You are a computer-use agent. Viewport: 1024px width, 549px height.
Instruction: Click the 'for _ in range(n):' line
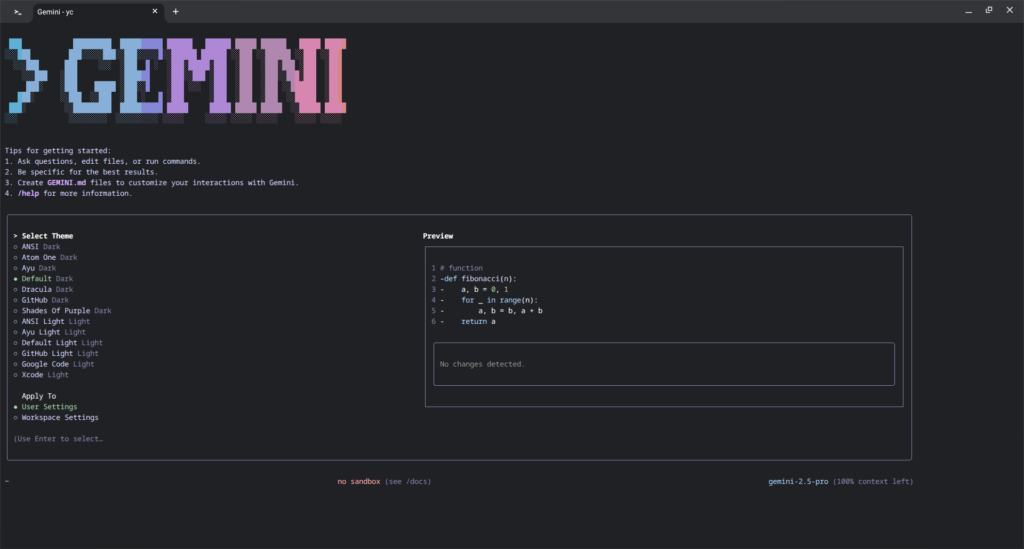coord(500,300)
